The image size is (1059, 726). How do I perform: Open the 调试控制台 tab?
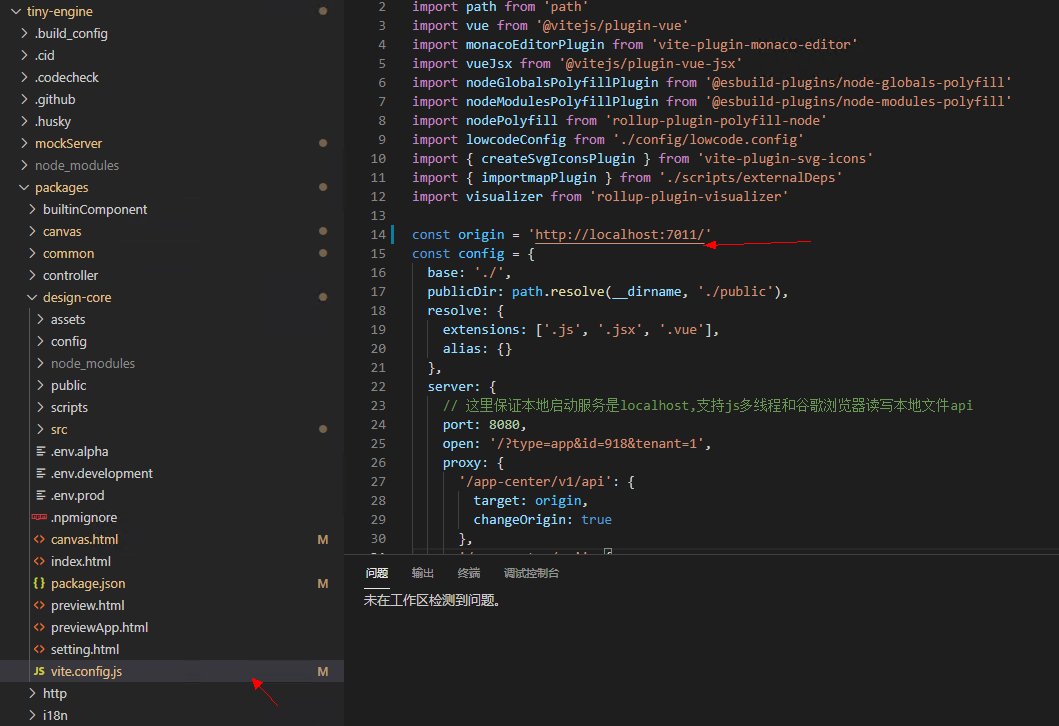point(531,574)
